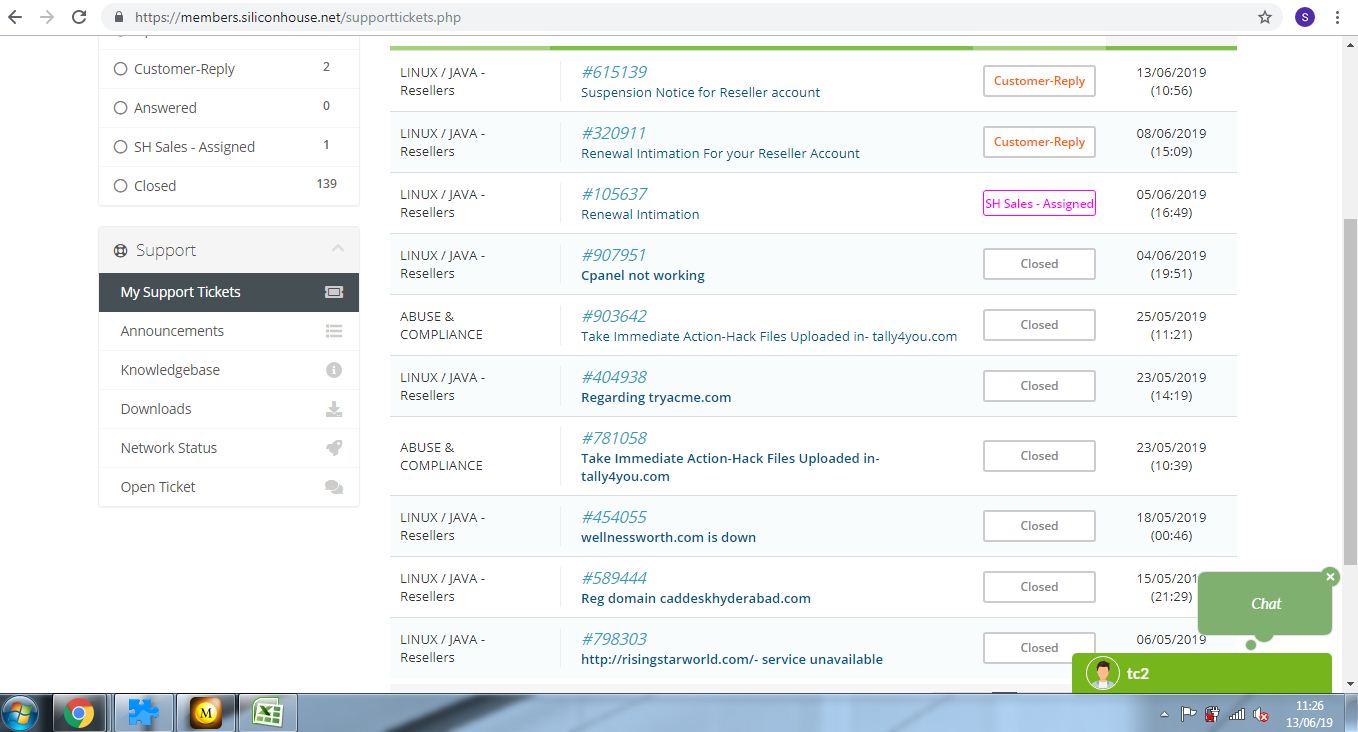This screenshot has height=732, width=1358.
Task: Click the rocket icon beside Network Status
Action: [334, 448]
